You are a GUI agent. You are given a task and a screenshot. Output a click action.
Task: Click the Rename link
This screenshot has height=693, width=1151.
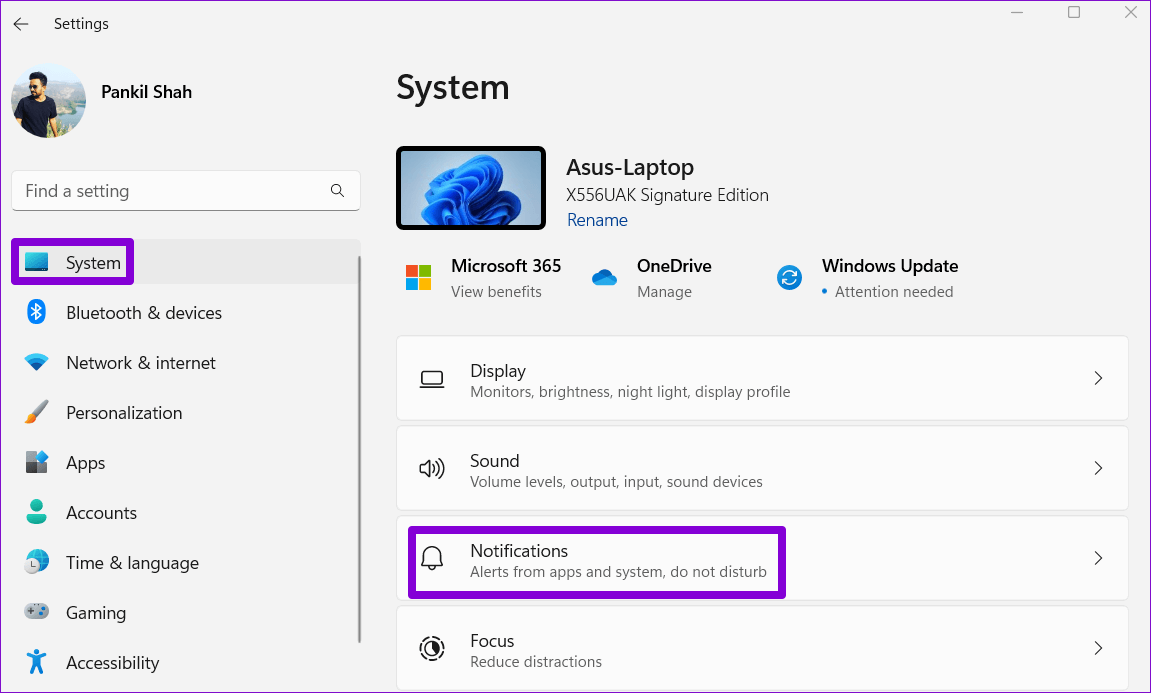[597, 220]
